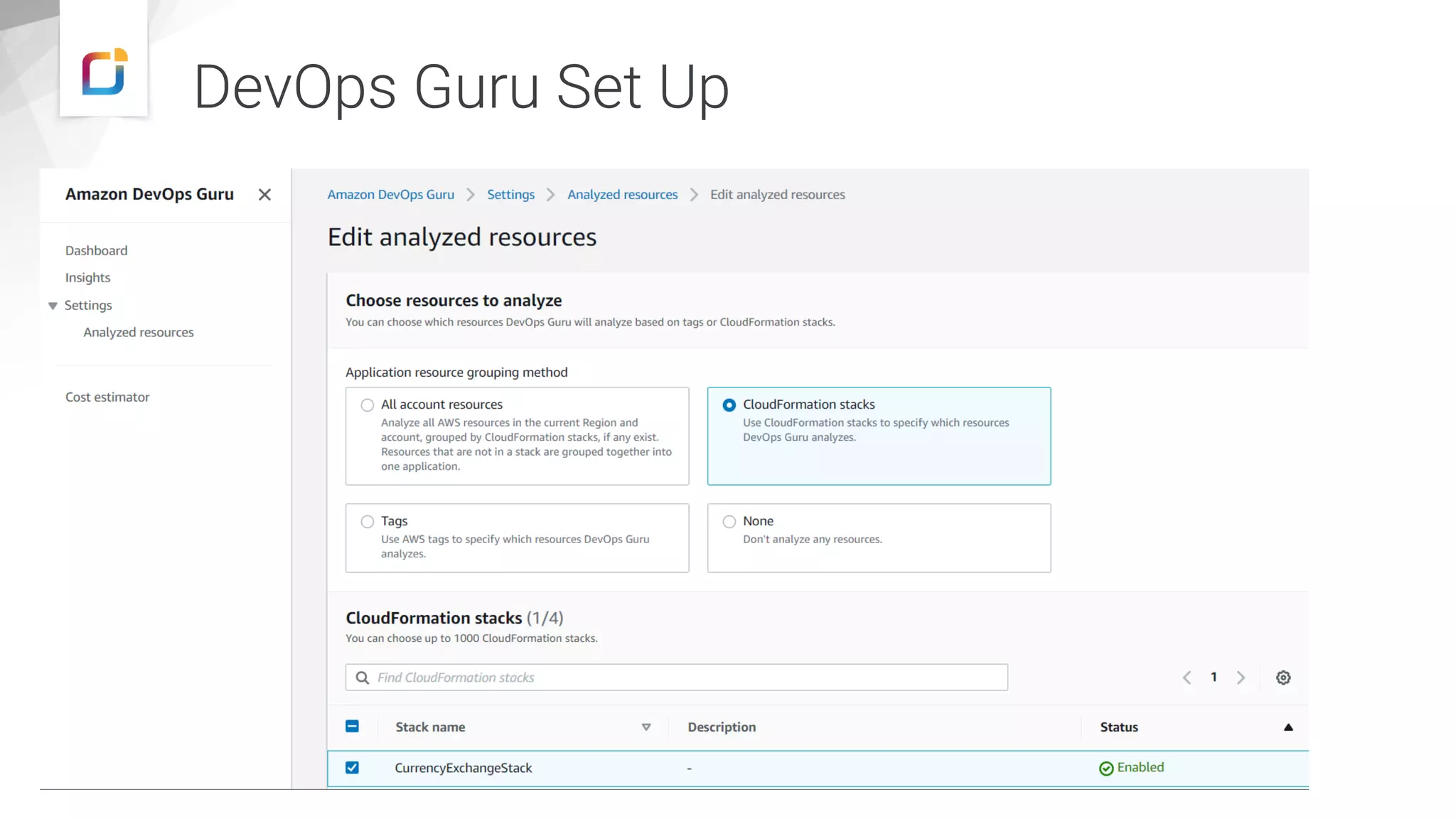Collapse the Settings tree section
Screen dimensions: 1456x819
(x=53, y=306)
